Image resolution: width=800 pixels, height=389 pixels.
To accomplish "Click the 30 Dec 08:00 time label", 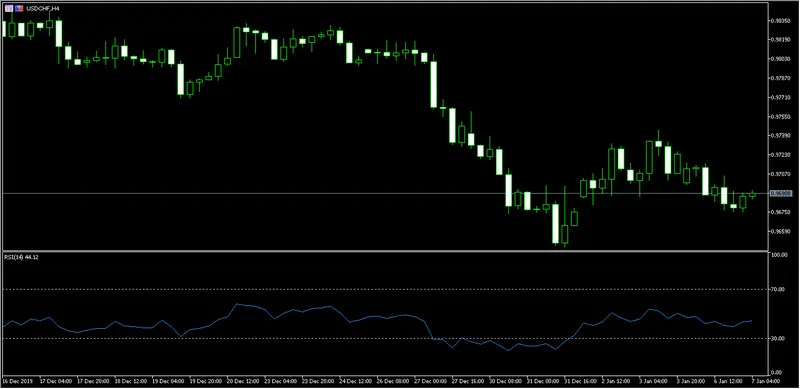I will (507, 380).
